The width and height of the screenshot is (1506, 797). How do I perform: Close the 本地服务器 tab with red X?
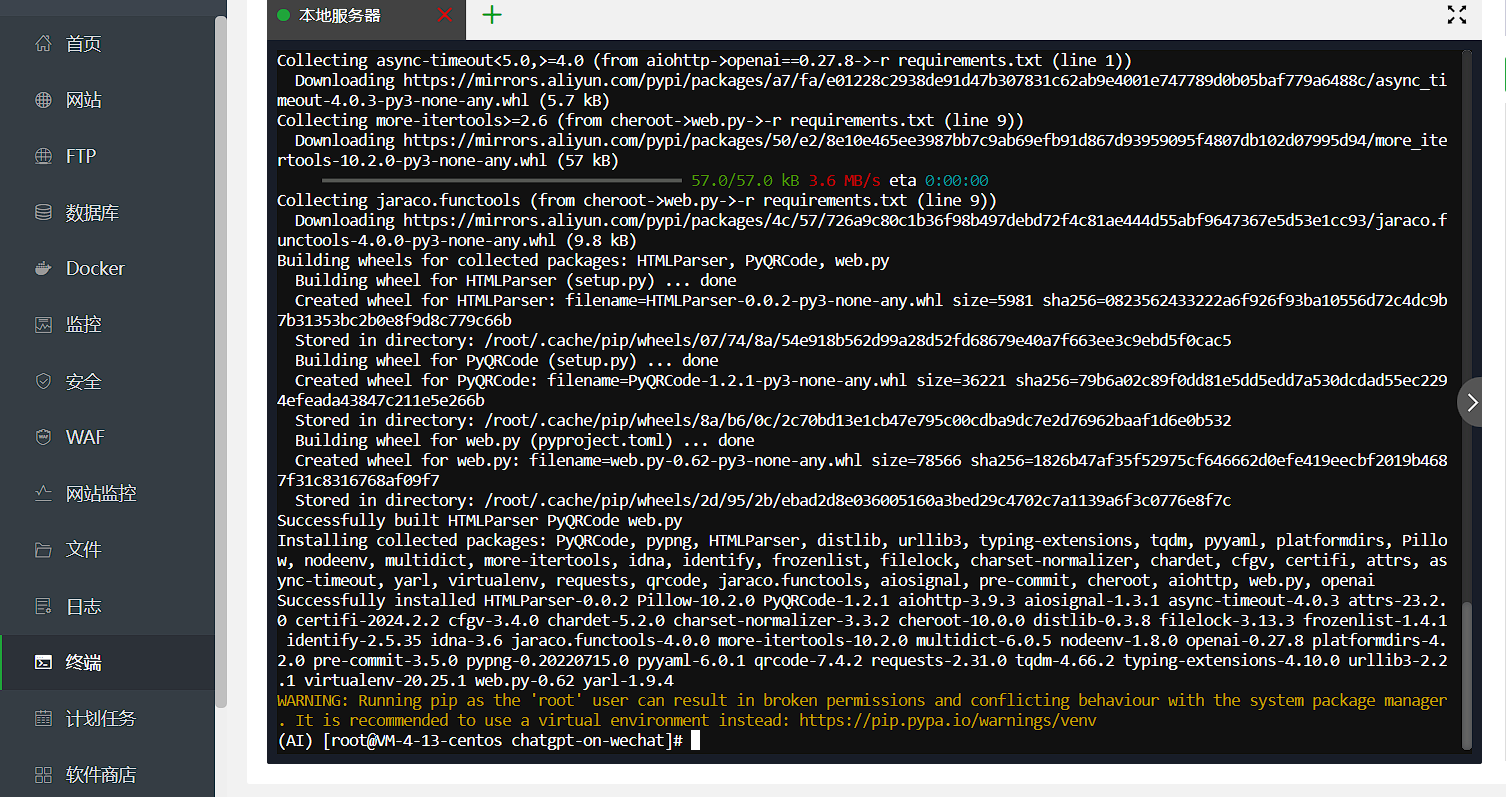pos(445,15)
